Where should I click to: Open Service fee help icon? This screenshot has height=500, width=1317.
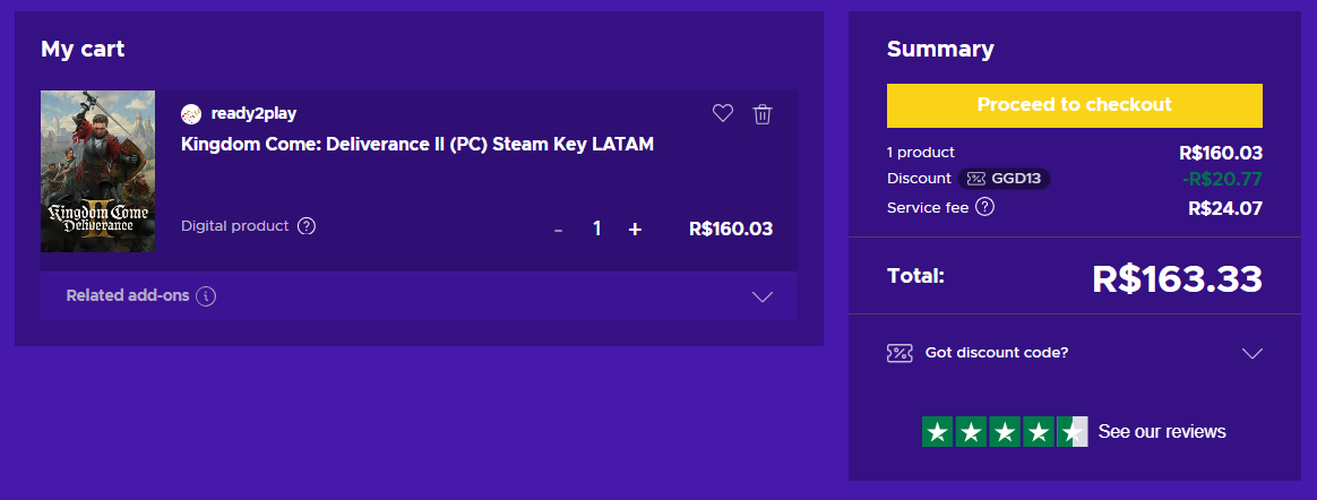(x=985, y=208)
